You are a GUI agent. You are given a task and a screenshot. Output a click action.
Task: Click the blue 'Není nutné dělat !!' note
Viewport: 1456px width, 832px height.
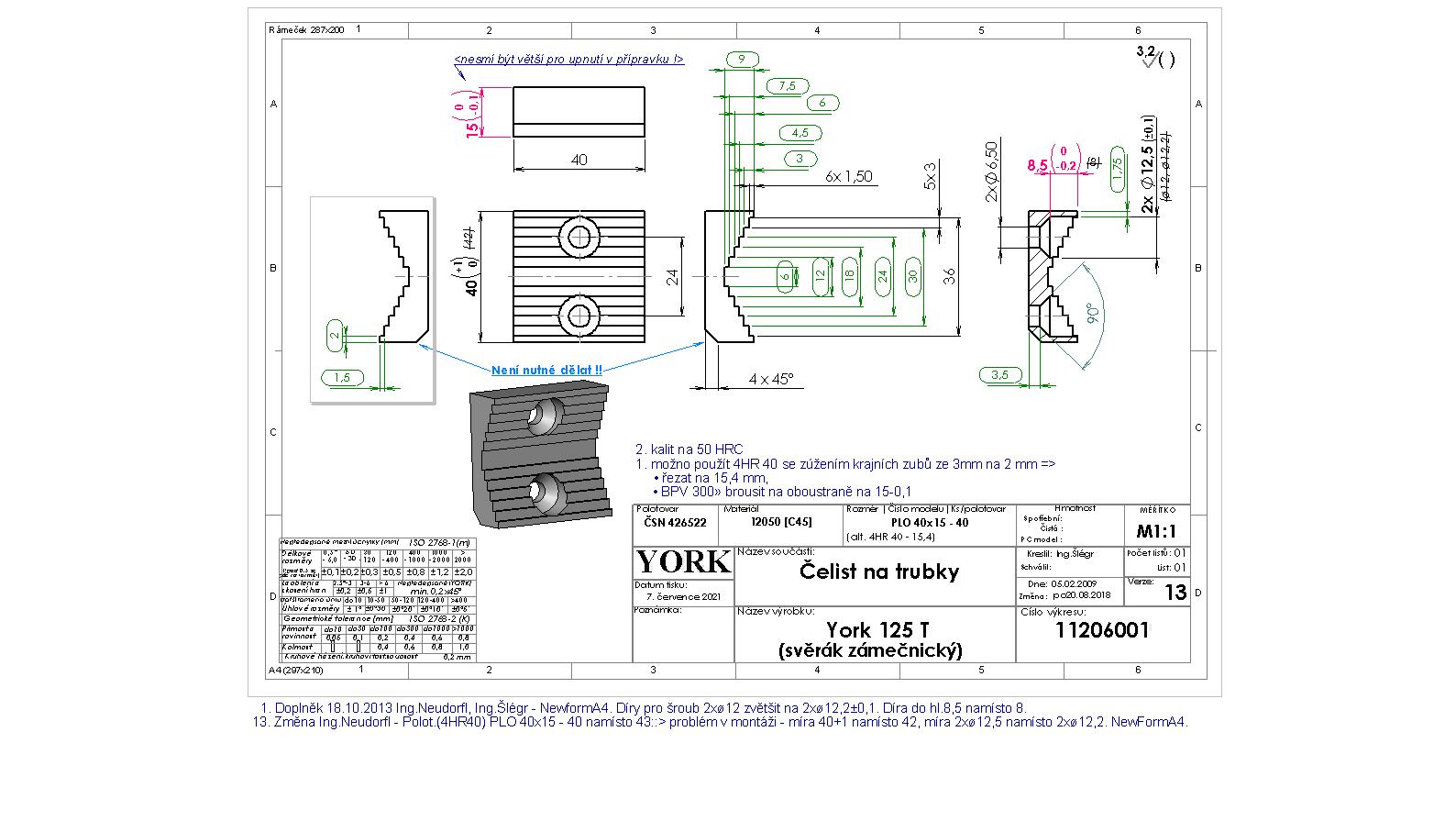point(546,371)
